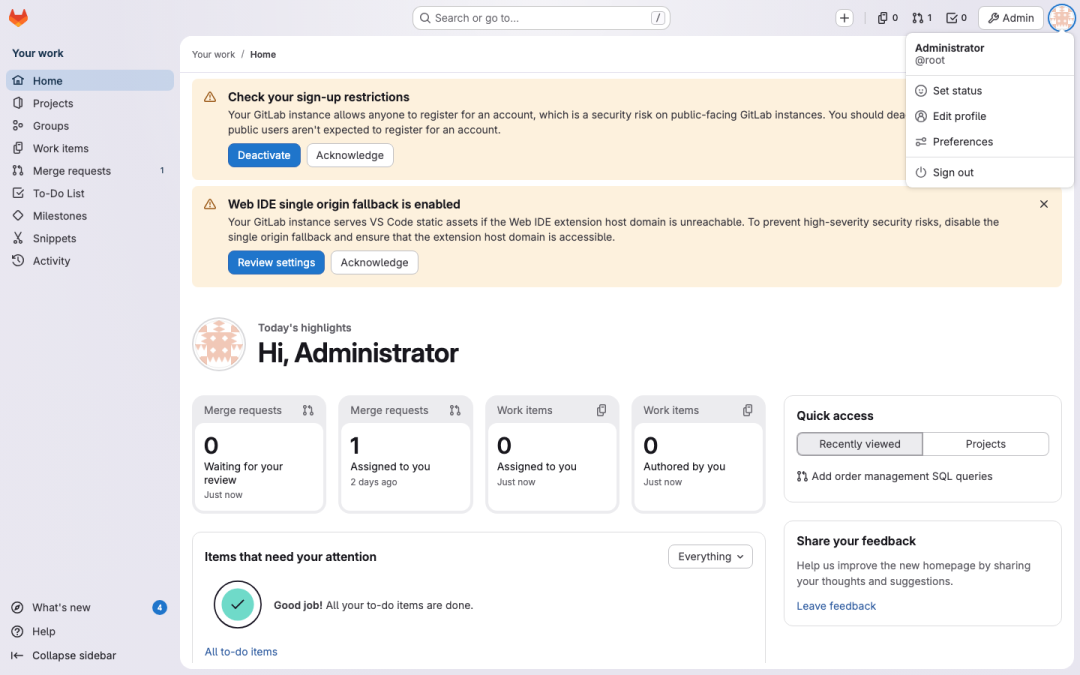Open to-do counter in top bar
Viewport: 1080px width, 675px height.
tap(956, 18)
